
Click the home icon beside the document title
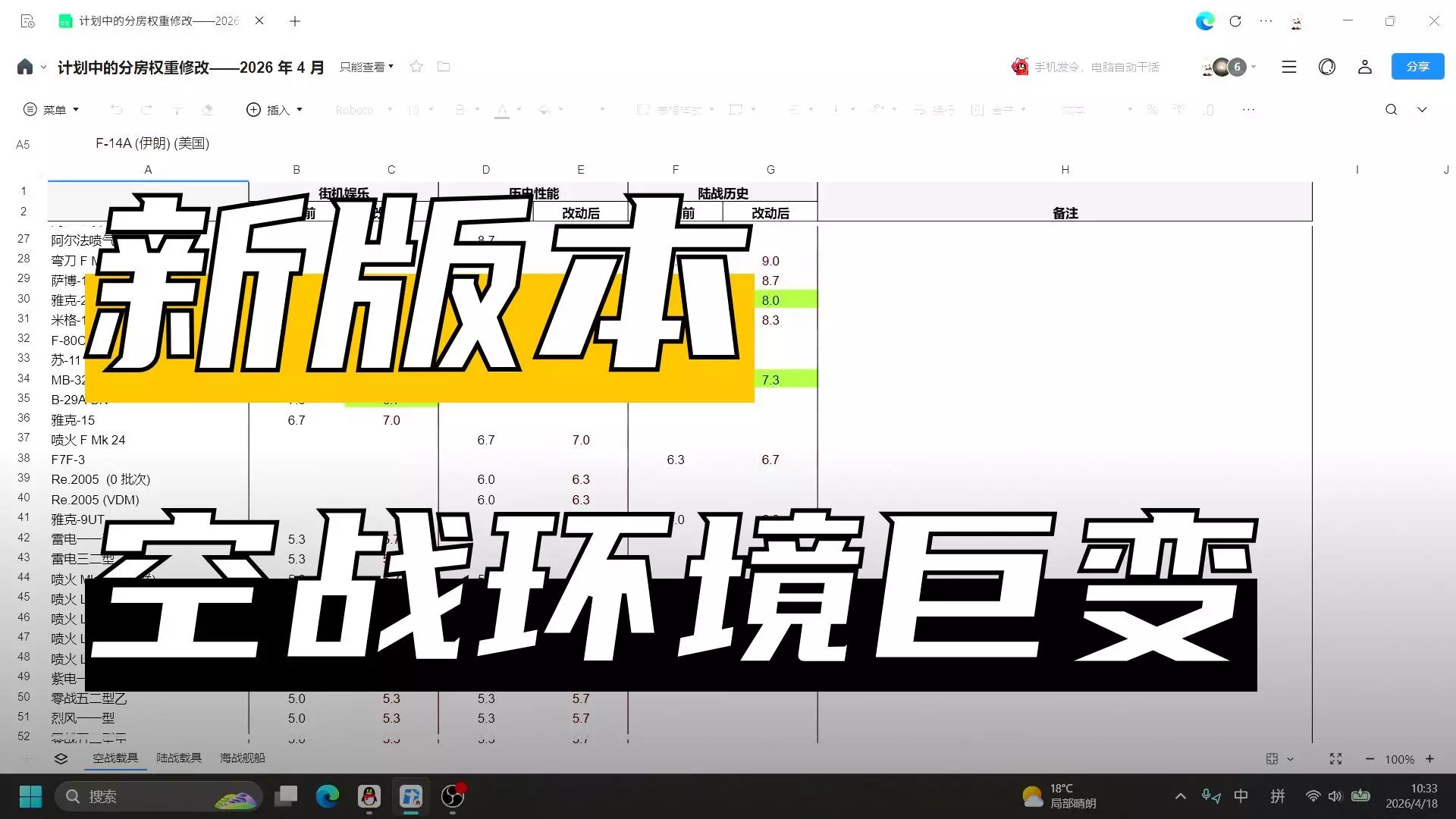pos(25,67)
